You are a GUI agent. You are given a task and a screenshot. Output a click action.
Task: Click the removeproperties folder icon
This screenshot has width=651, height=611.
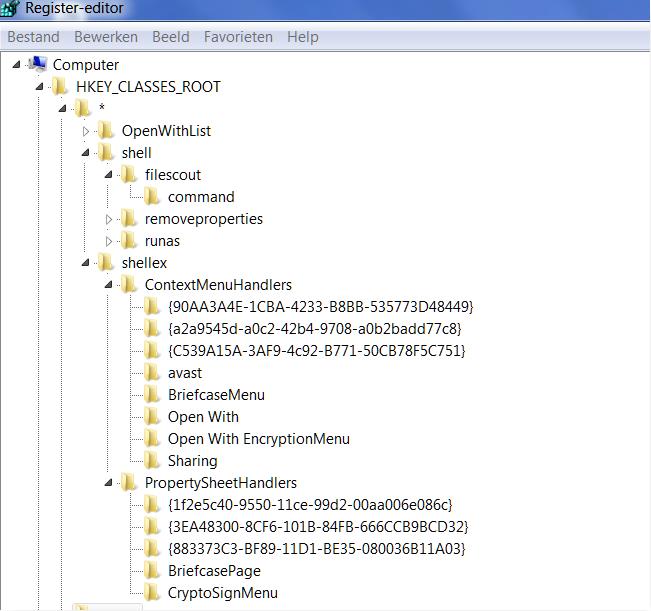pos(129,219)
